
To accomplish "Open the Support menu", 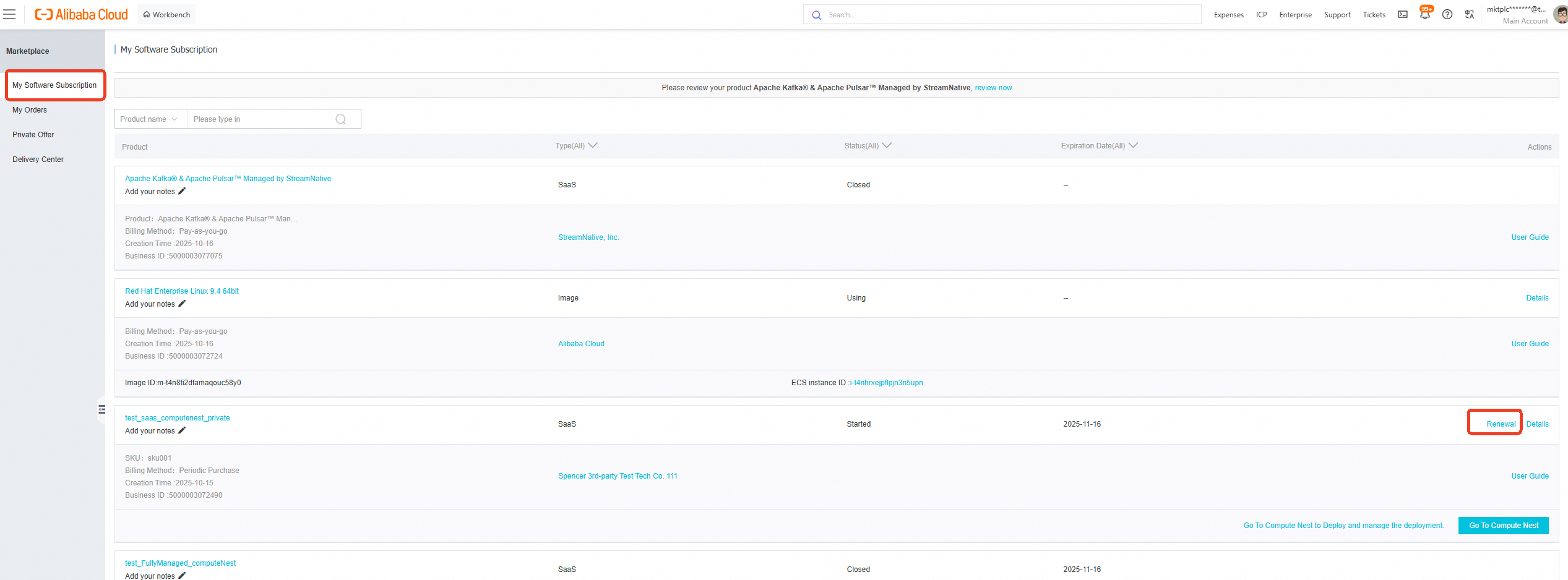I will coord(1337,15).
